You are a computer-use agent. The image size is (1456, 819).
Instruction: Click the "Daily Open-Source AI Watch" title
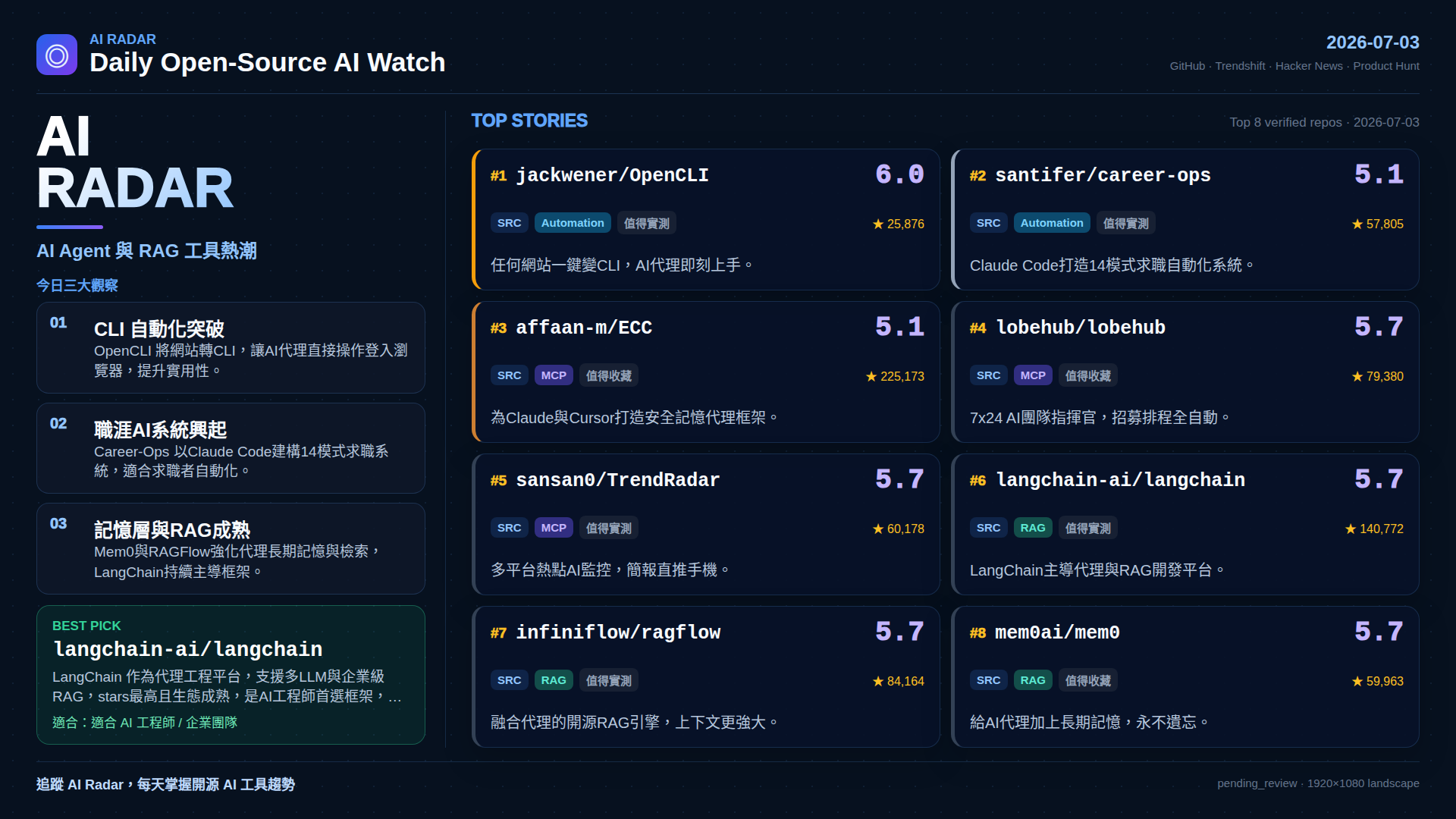click(x=267, y=62)
